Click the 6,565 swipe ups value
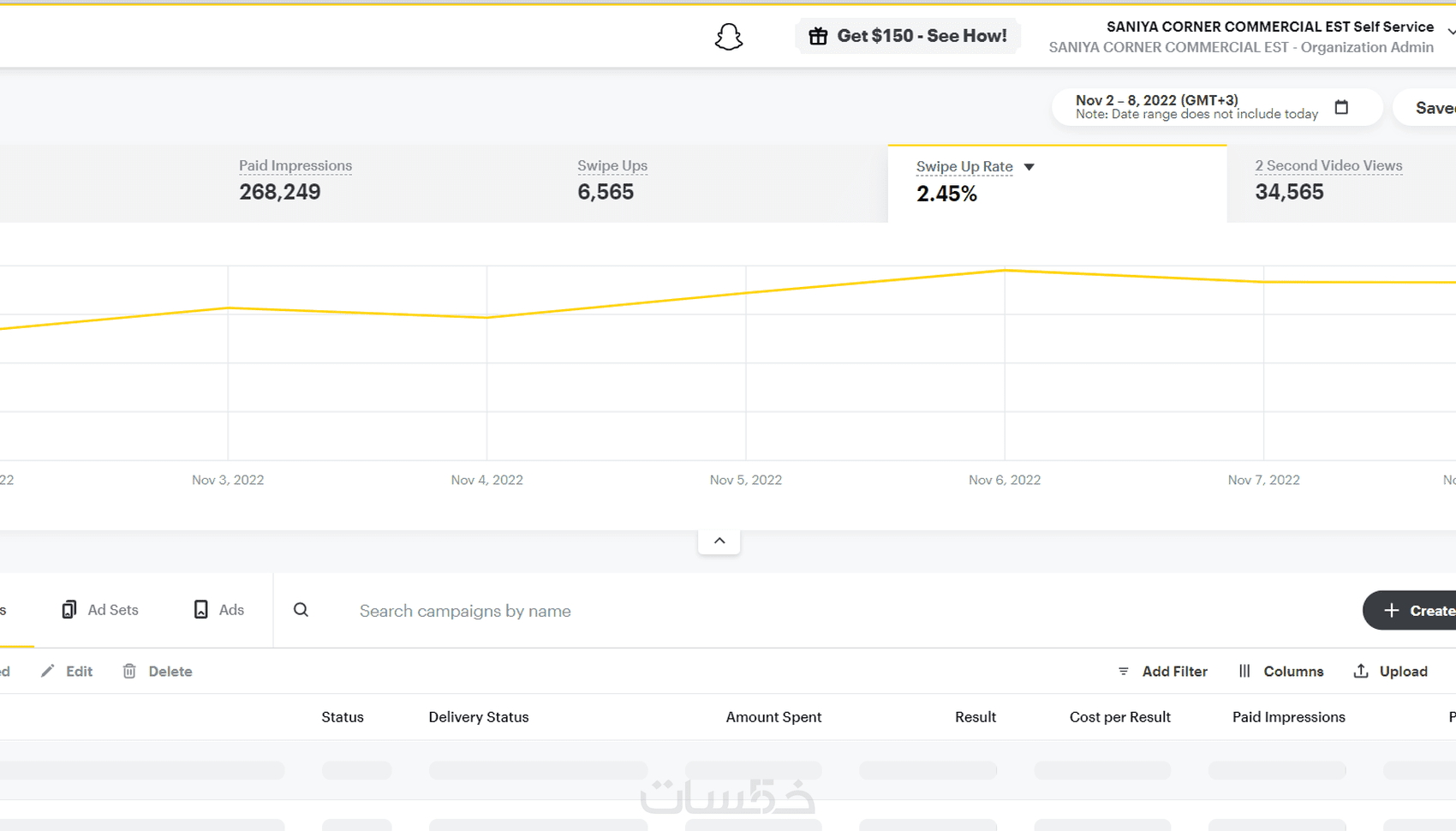The height and width of the screenshot is (831, 1456). 606,192
